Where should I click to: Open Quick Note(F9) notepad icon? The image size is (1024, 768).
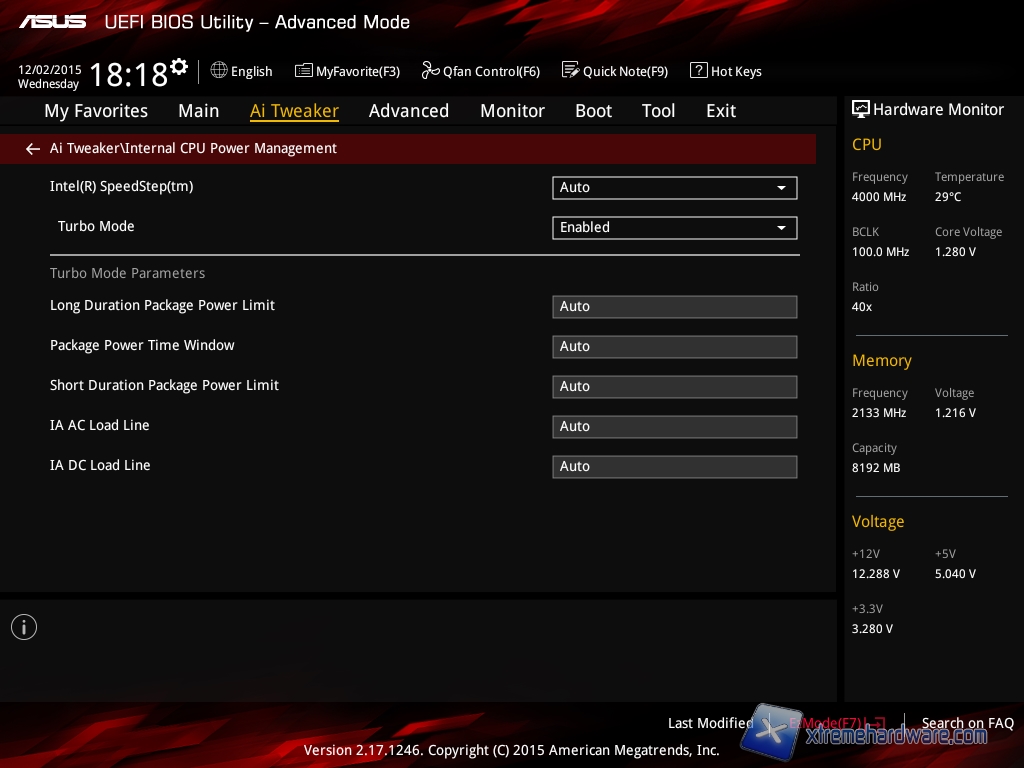[570, 71]
